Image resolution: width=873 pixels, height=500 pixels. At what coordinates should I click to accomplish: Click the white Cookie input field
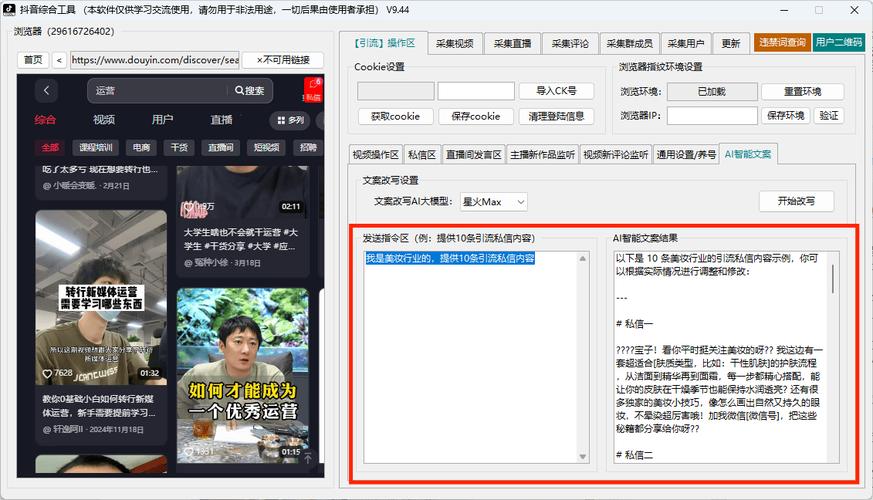pyautogui.click(x=476, y=91)
